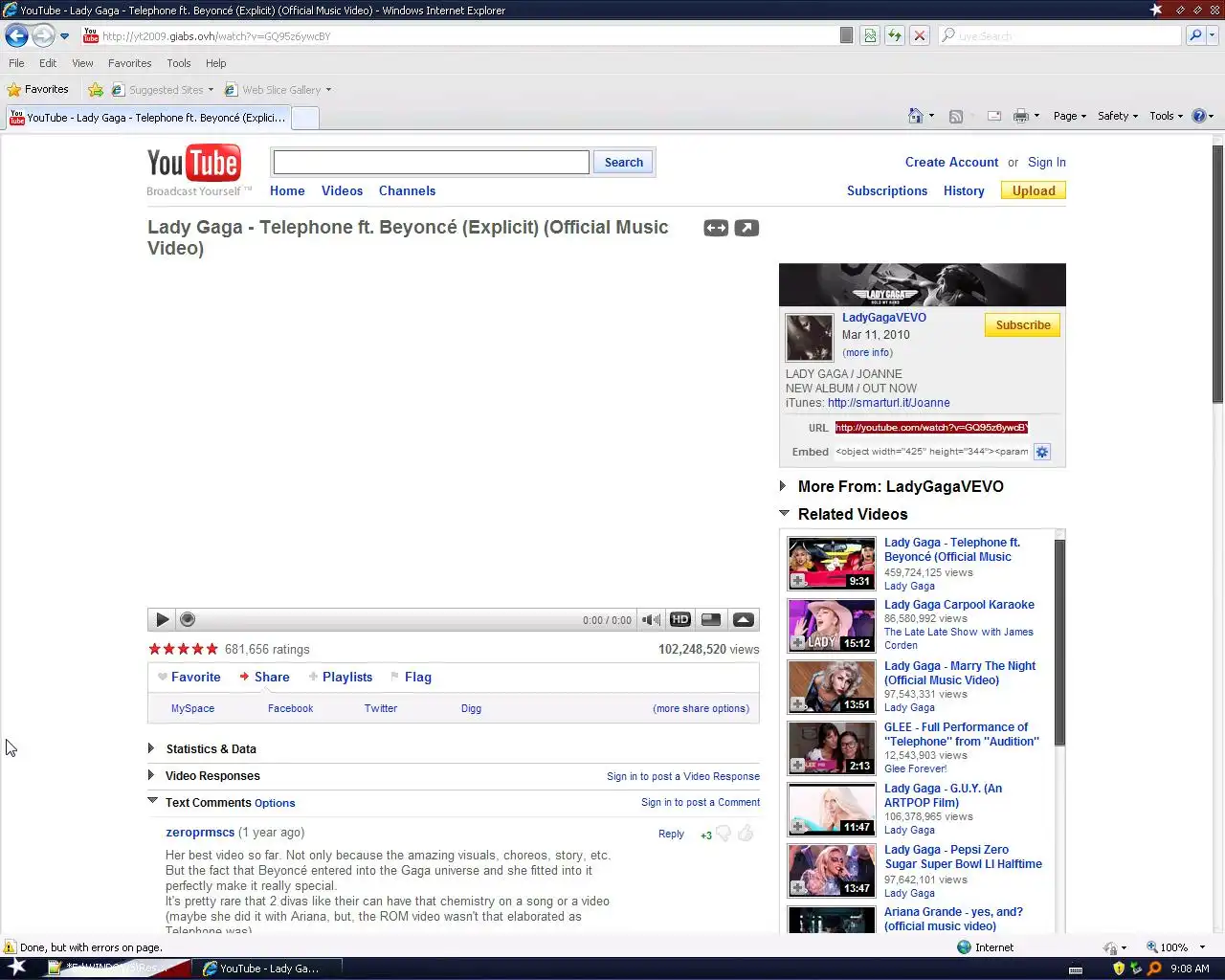The height and width of the screenshot is (980, 1225).
Task: Click the Compatibility View icon in address bar
Action: tap(869, 35)
